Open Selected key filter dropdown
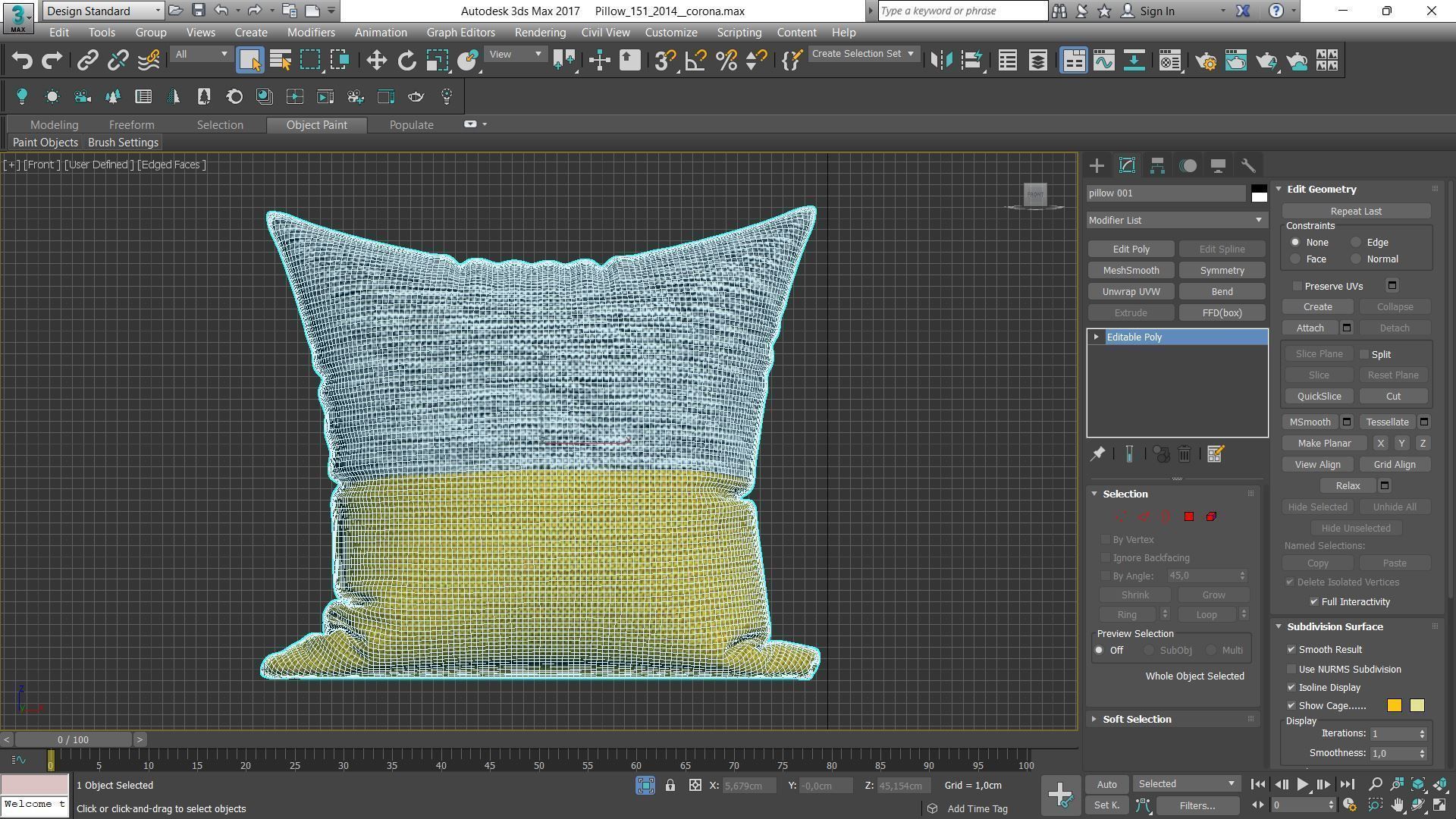 click(x=1186, y=784)
